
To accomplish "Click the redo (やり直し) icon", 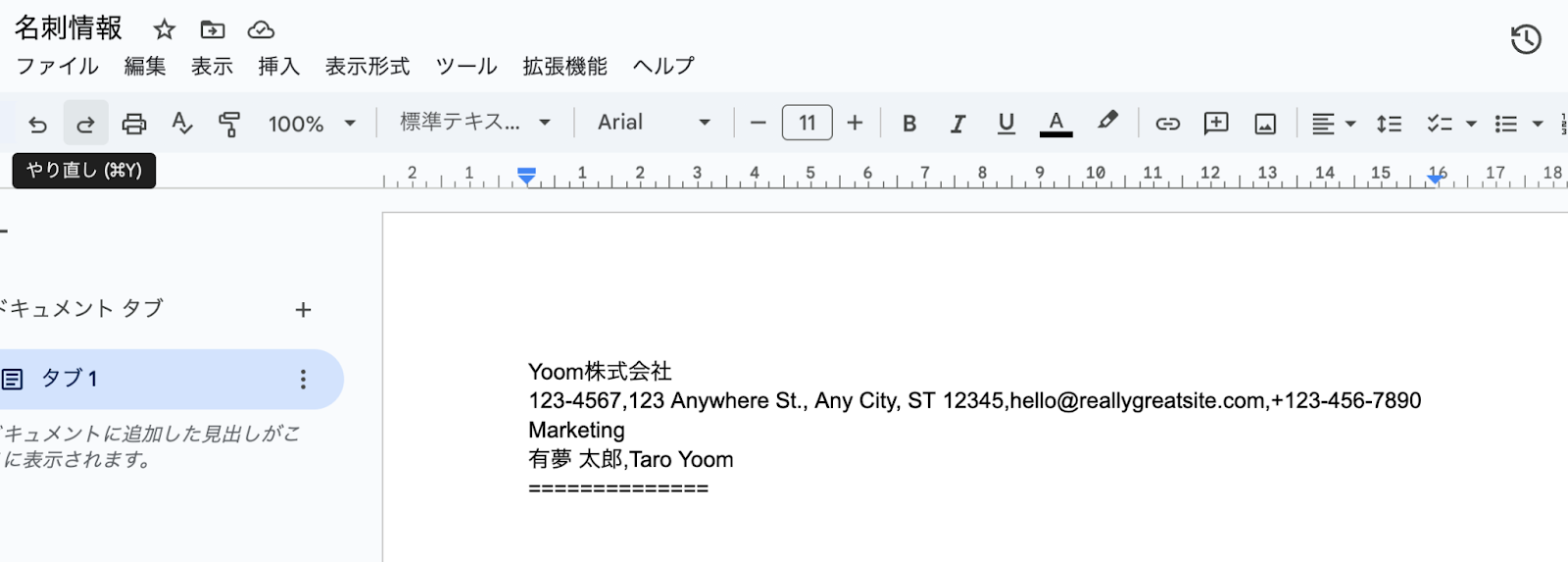I will (86, 124).
